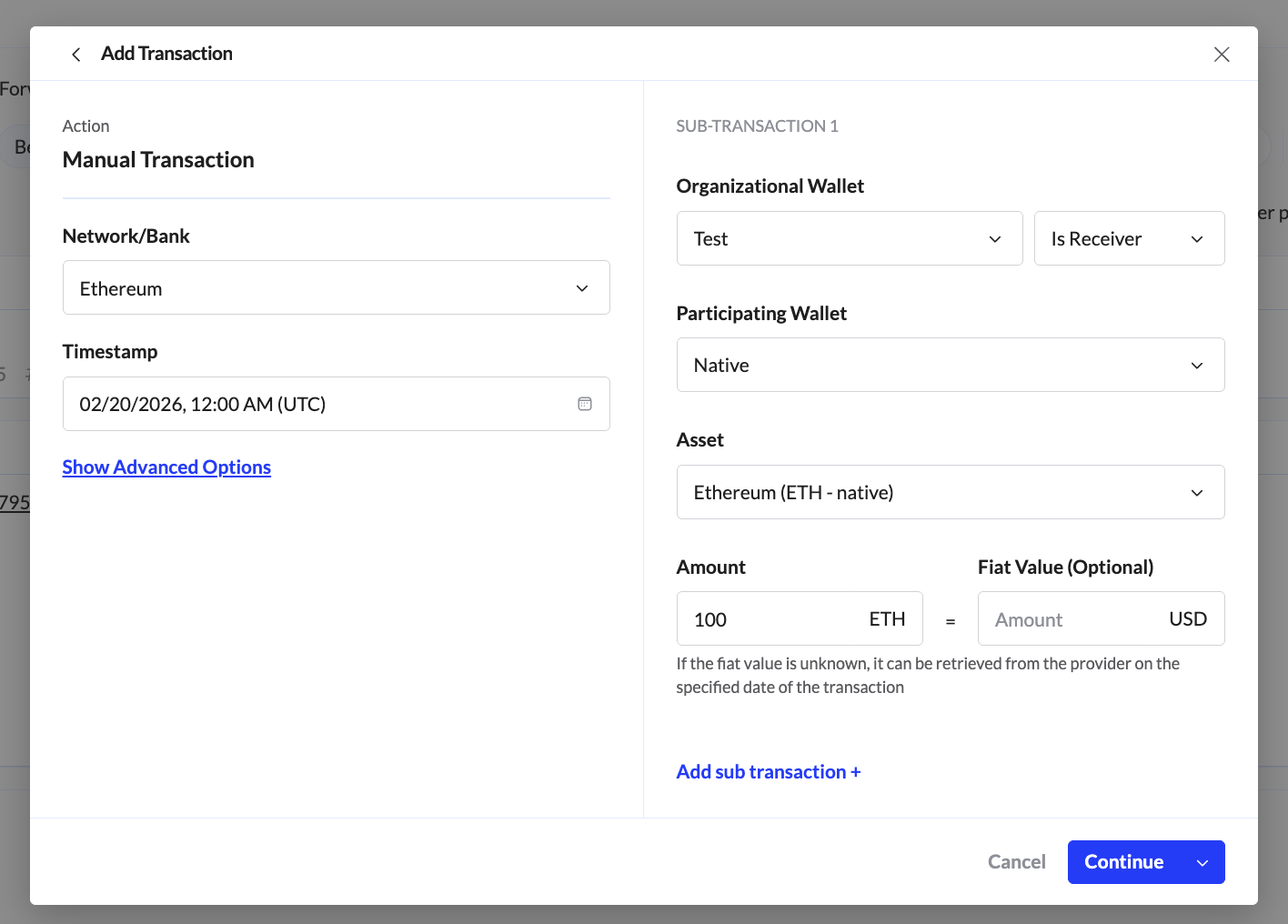Screen dimensions: 1288x924
Task: Change the Is Receiver role selector
Action: (x=1119, y=239)
